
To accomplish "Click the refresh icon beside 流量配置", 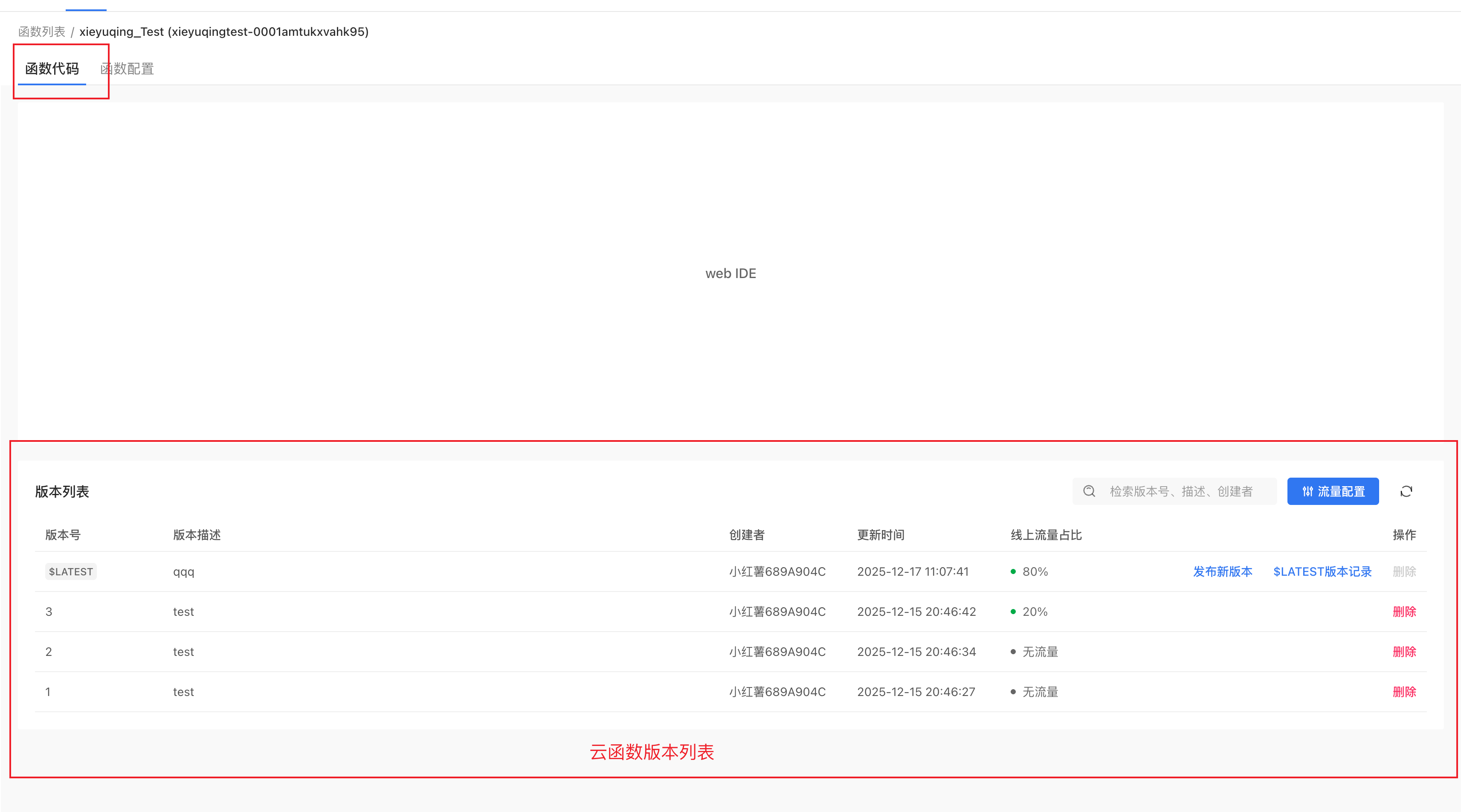I will point(1406,491).
